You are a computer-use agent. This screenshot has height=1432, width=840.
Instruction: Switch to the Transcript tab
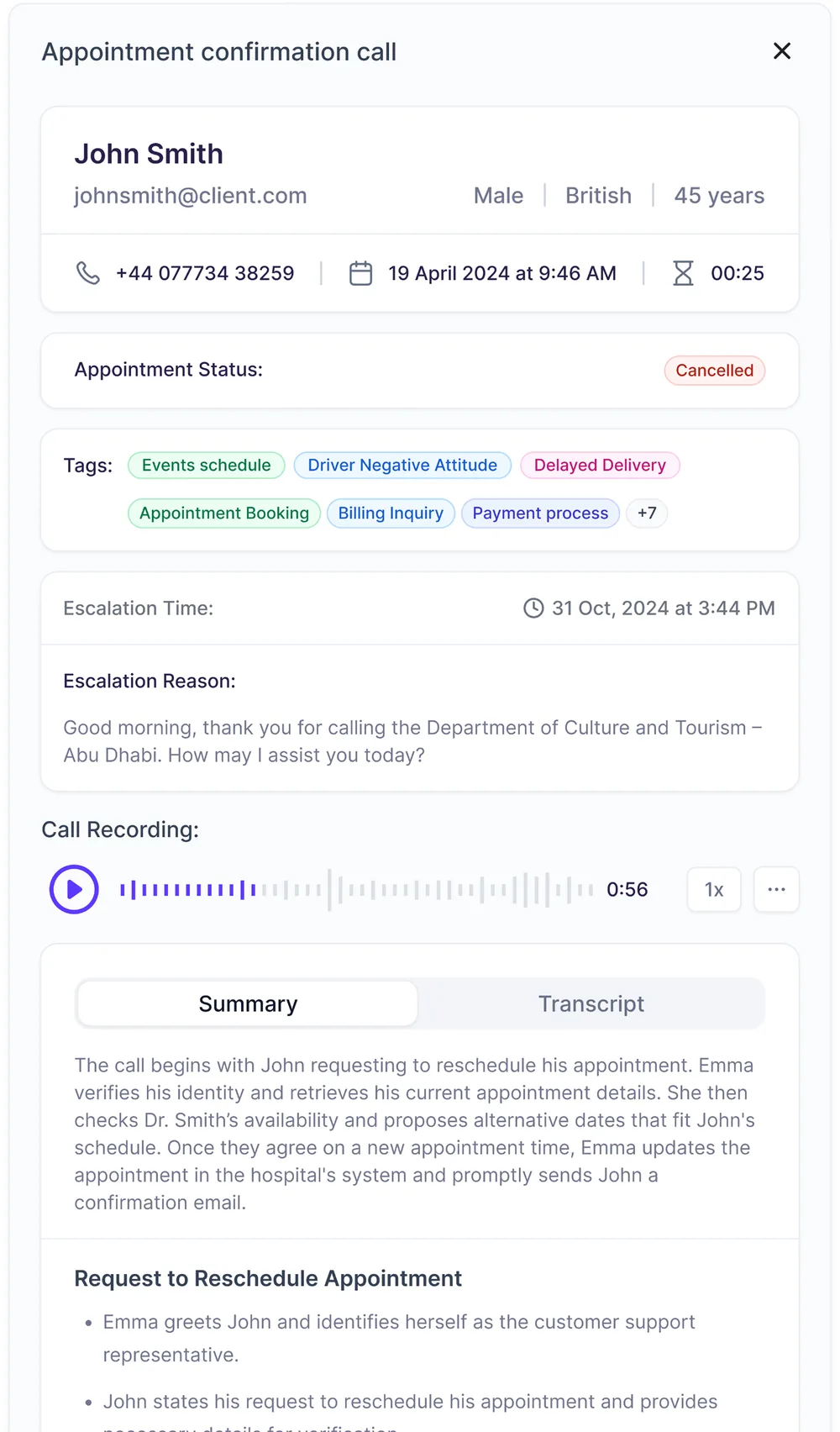click(x=591, y=1003)
